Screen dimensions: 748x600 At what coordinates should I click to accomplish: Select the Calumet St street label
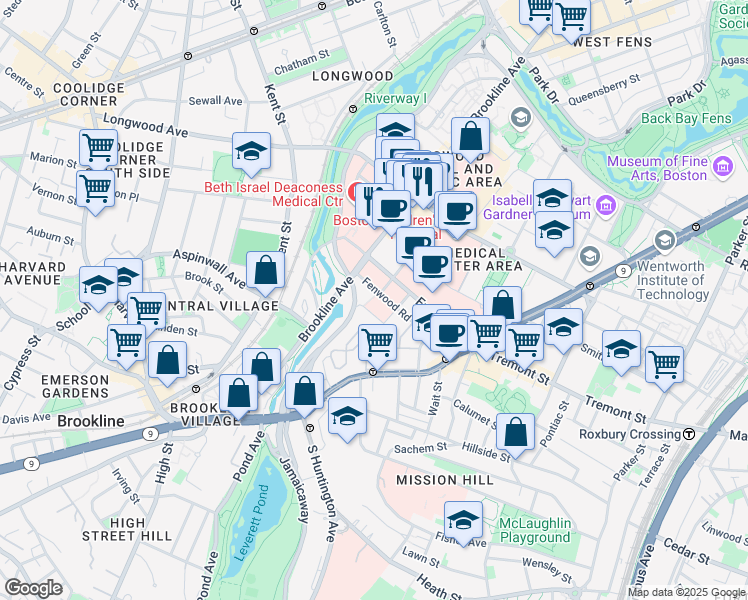coord(475,413)
